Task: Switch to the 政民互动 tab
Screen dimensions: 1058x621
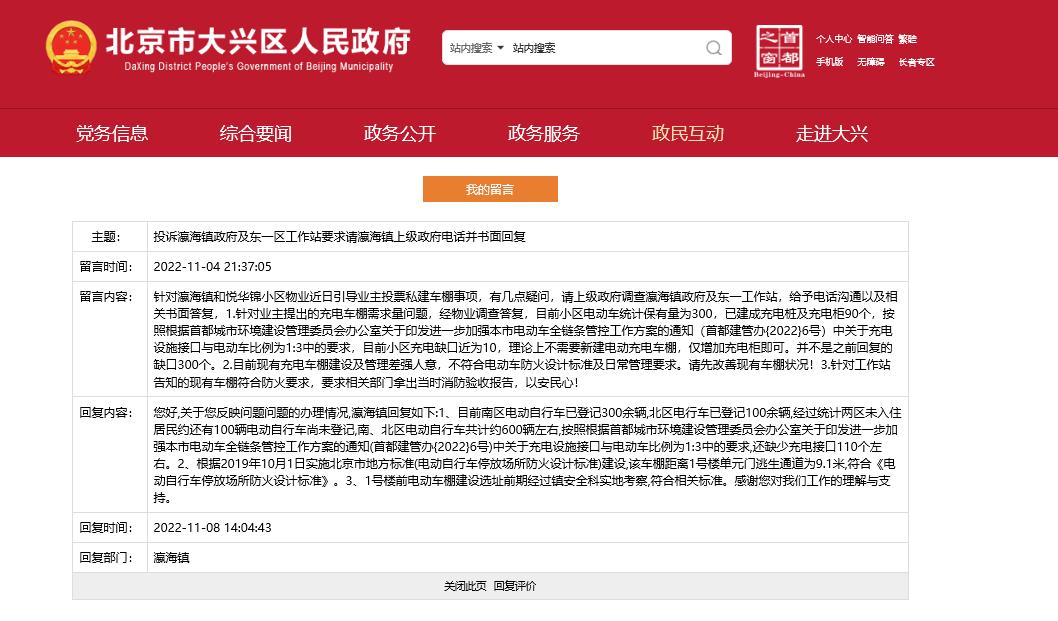Action: pos(688,133)
